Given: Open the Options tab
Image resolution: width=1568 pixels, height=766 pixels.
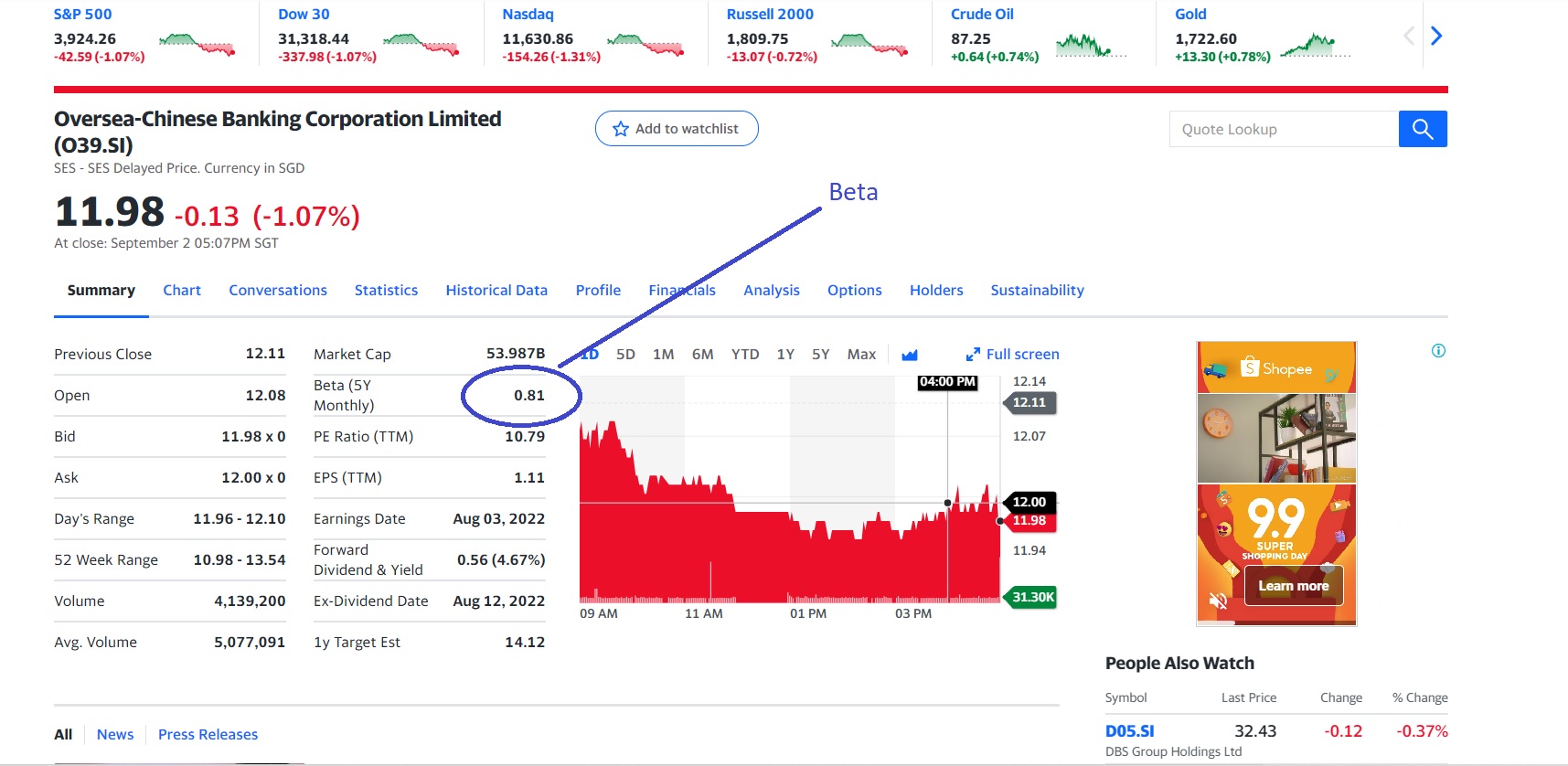Looking at the screenshot, I should [x=855, y=290].
